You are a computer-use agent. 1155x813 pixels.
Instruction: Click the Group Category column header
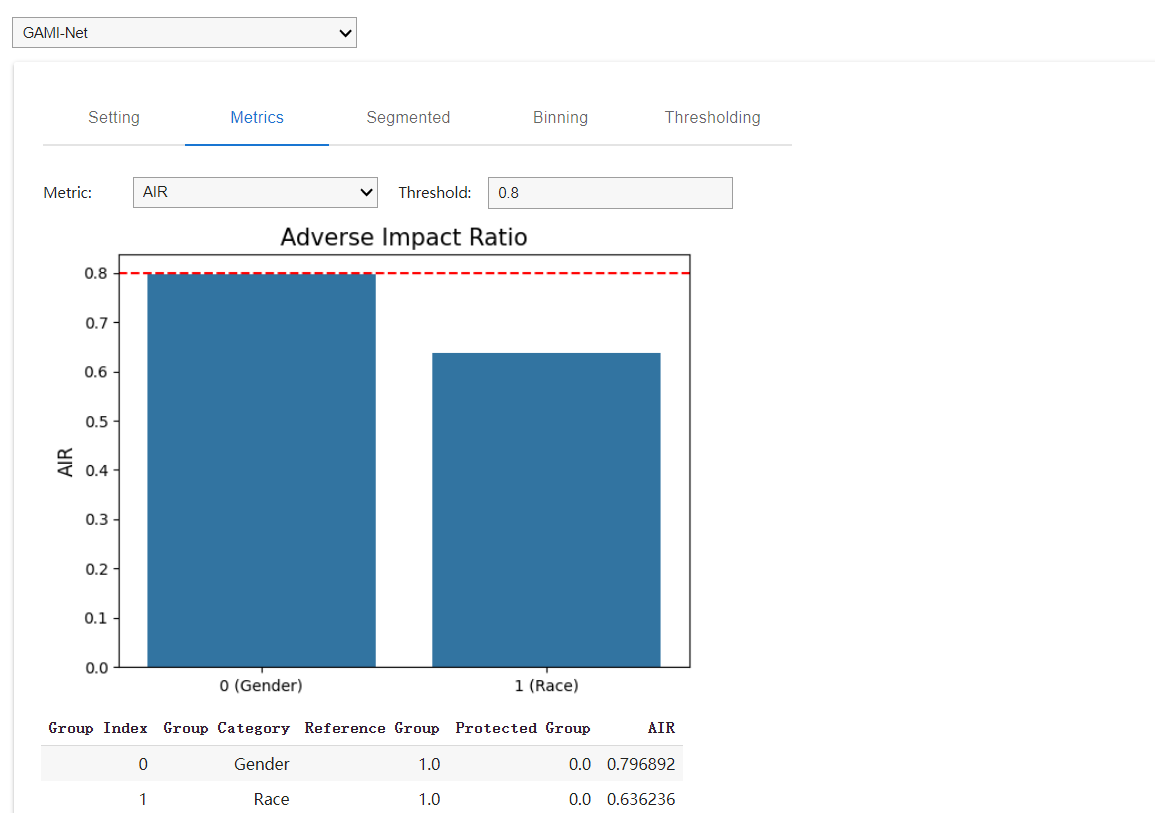pos(226,728)
